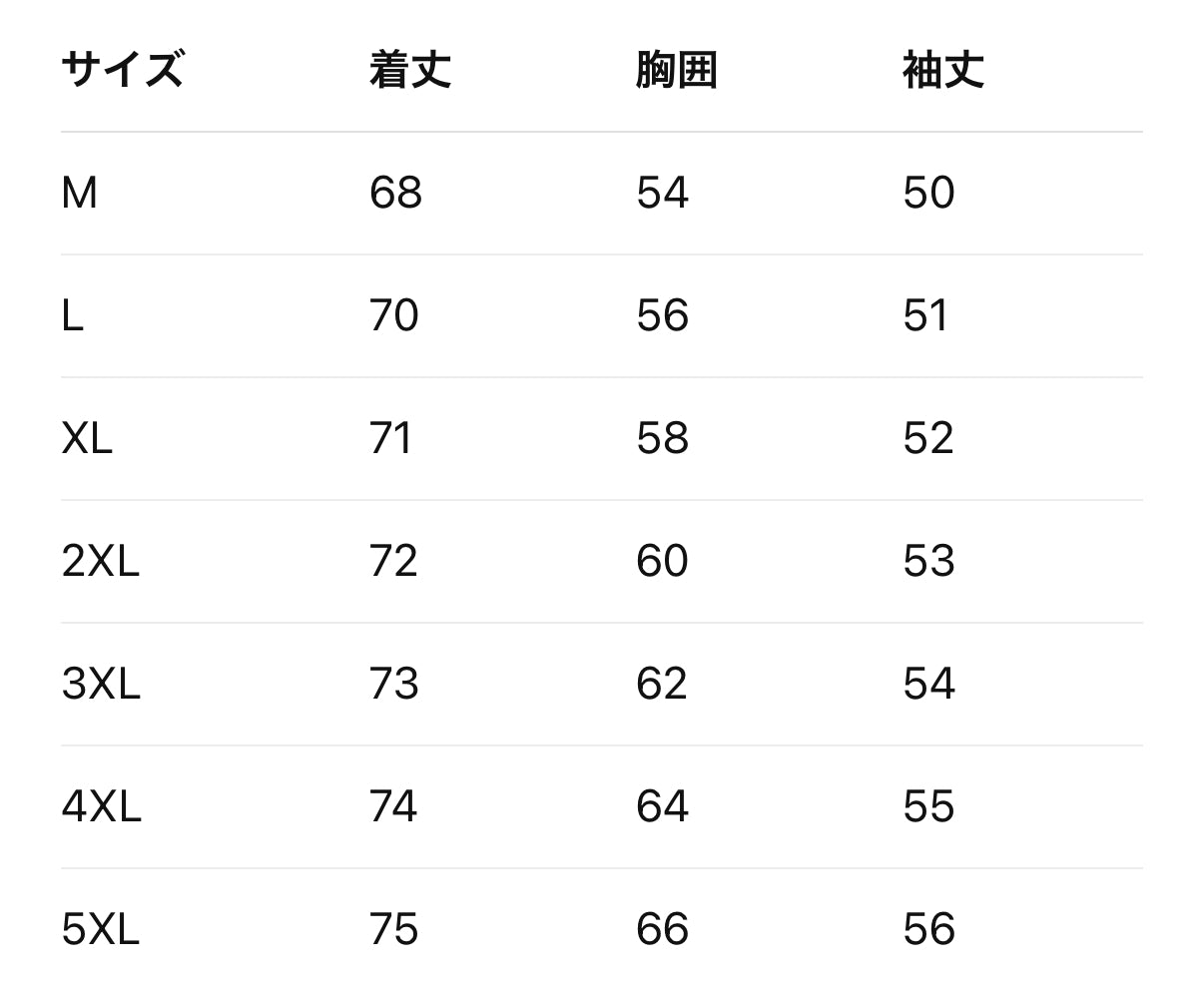Click the 胸囲 value 62 for size 3XL
This screenshot has height=987, width=1204.
(662, 684)
